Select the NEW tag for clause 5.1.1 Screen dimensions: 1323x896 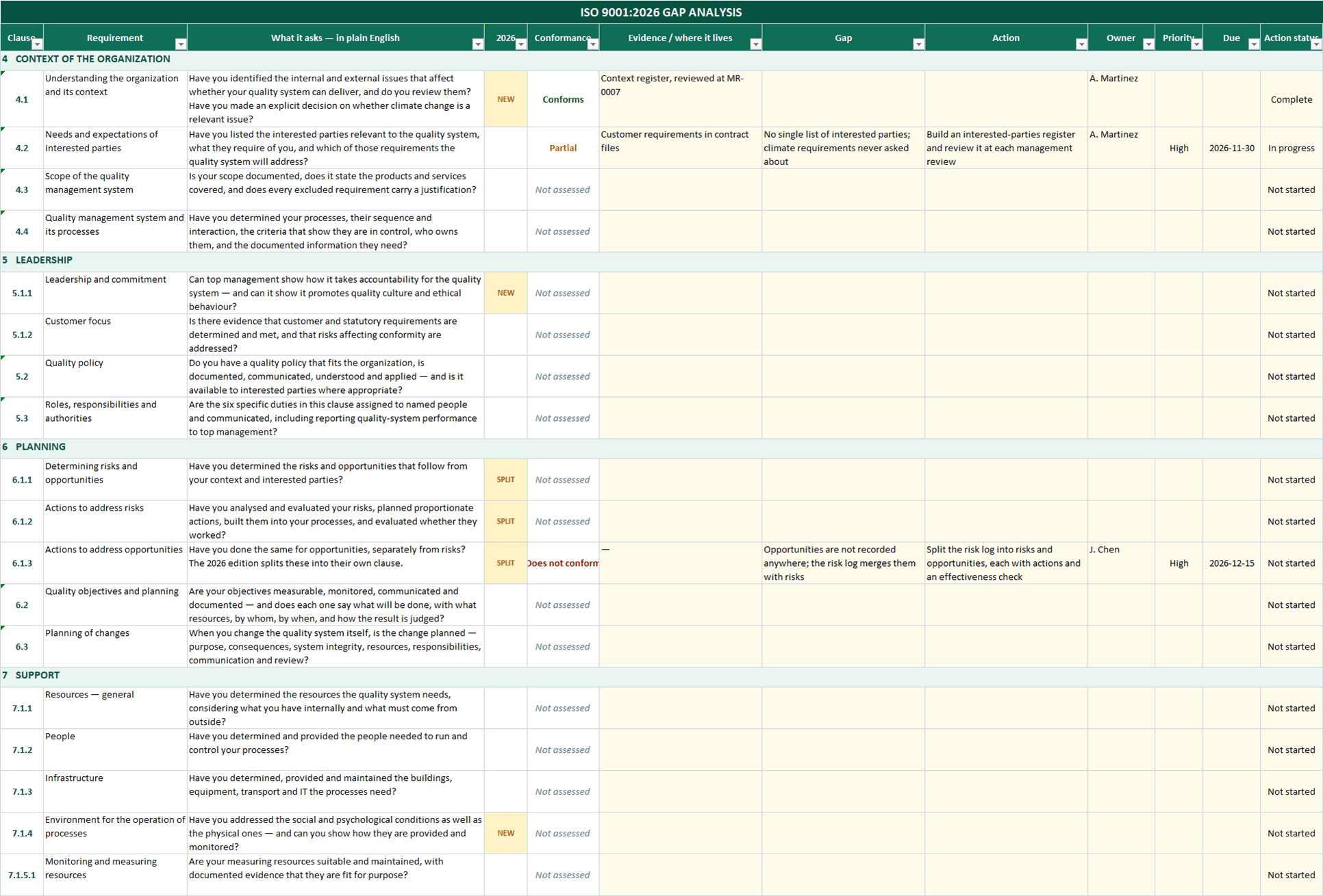coord(506,293)
